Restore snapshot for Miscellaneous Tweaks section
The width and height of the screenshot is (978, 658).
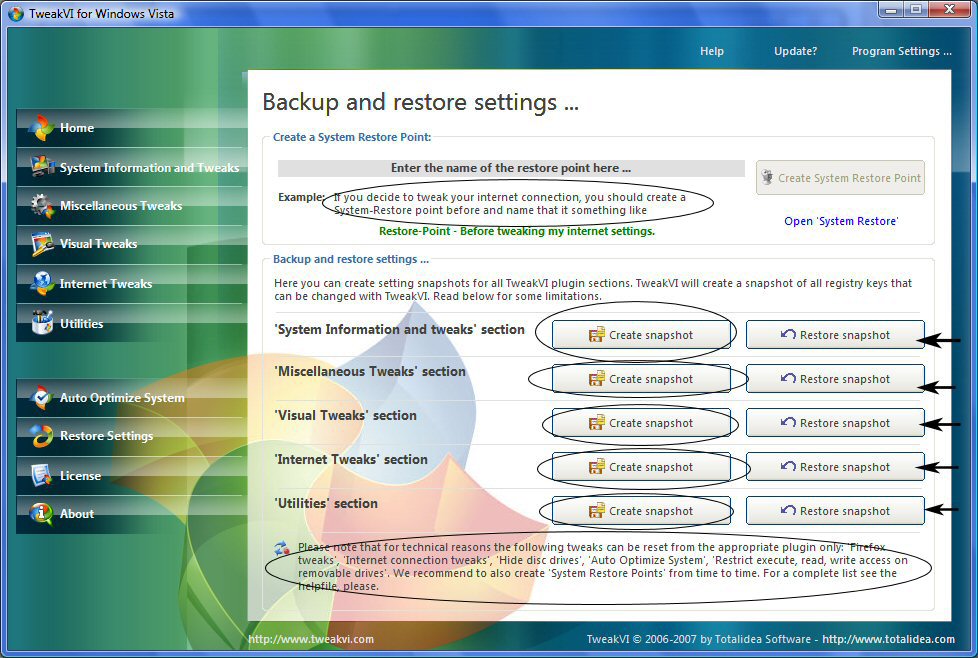[x=835, y=379]
